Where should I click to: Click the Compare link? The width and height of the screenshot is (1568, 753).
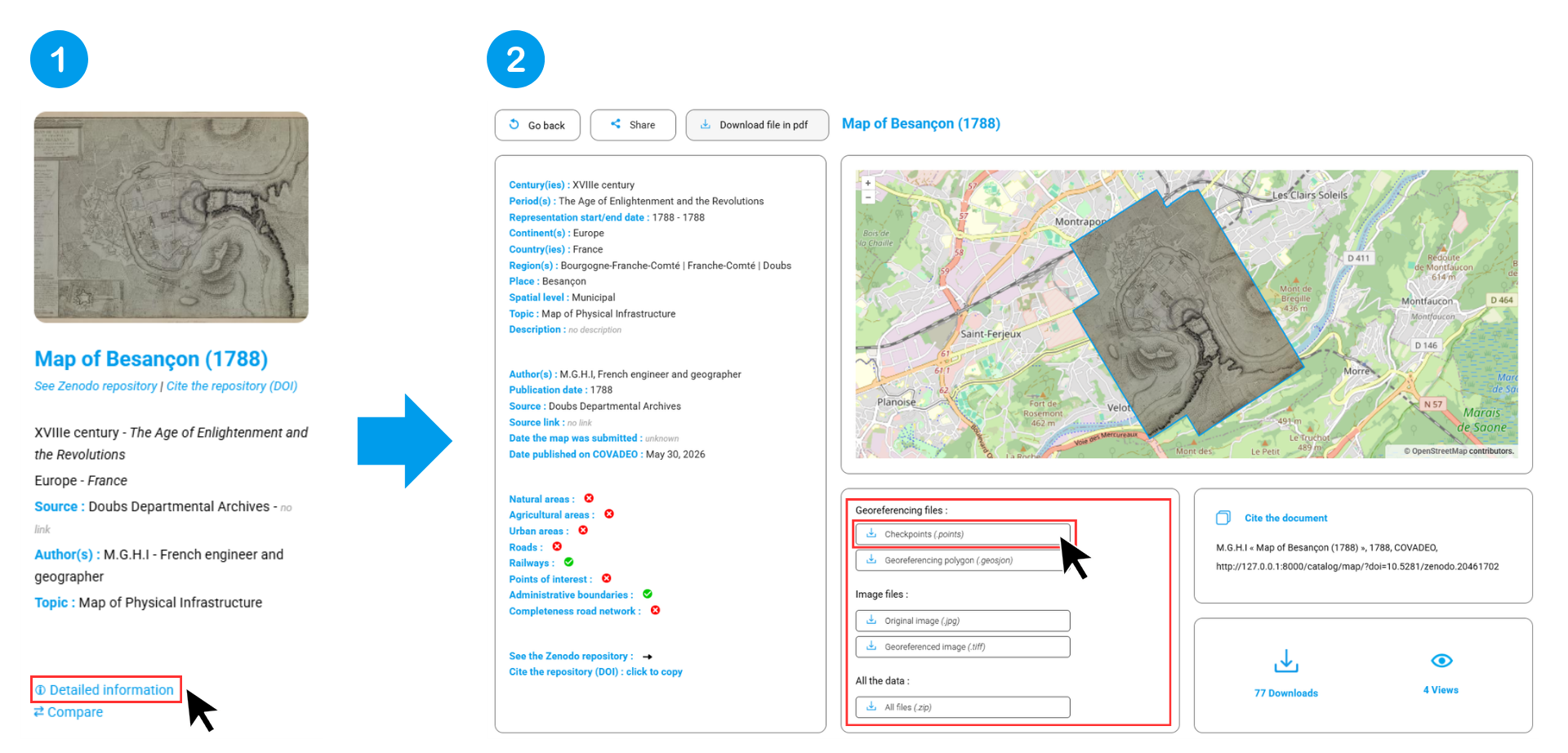tap(69, 712)
